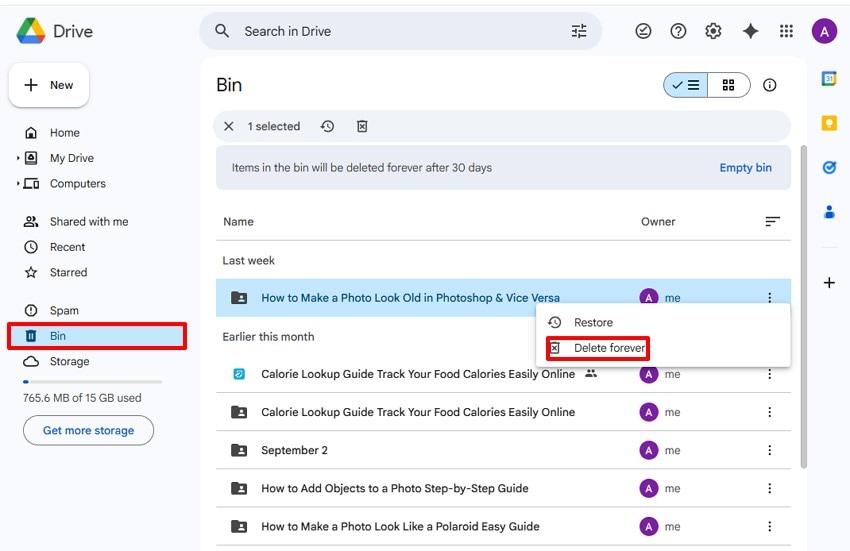Click the Get more storage button
Viewport: 850px width, 551px height.
(88, 431)
